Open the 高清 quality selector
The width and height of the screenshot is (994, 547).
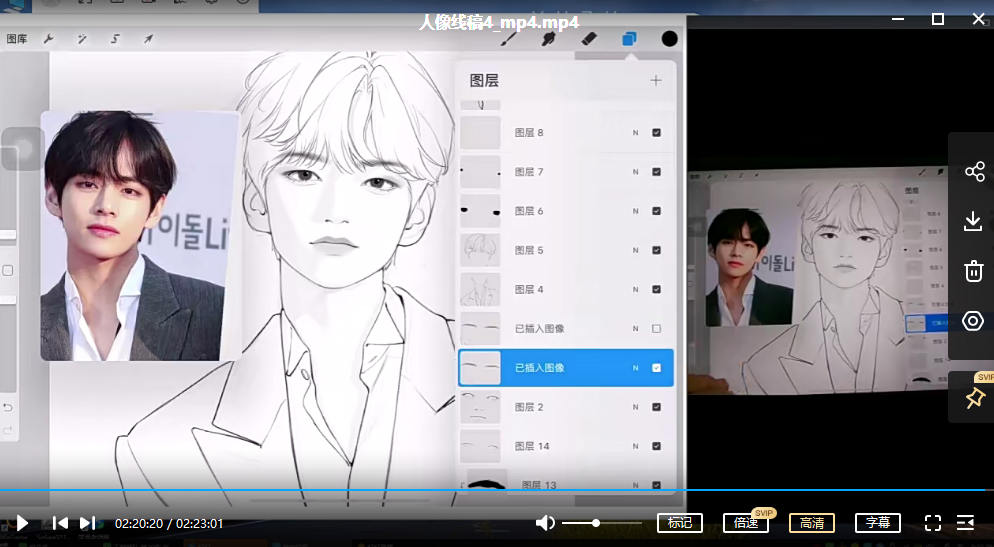(x=811, y=523)
